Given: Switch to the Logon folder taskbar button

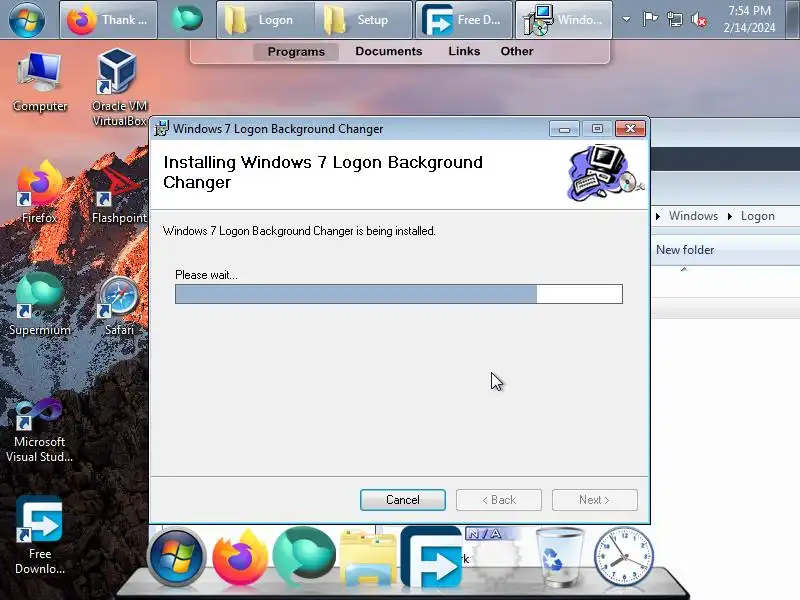Looking at the screenshot, I should tap(265, 20).
